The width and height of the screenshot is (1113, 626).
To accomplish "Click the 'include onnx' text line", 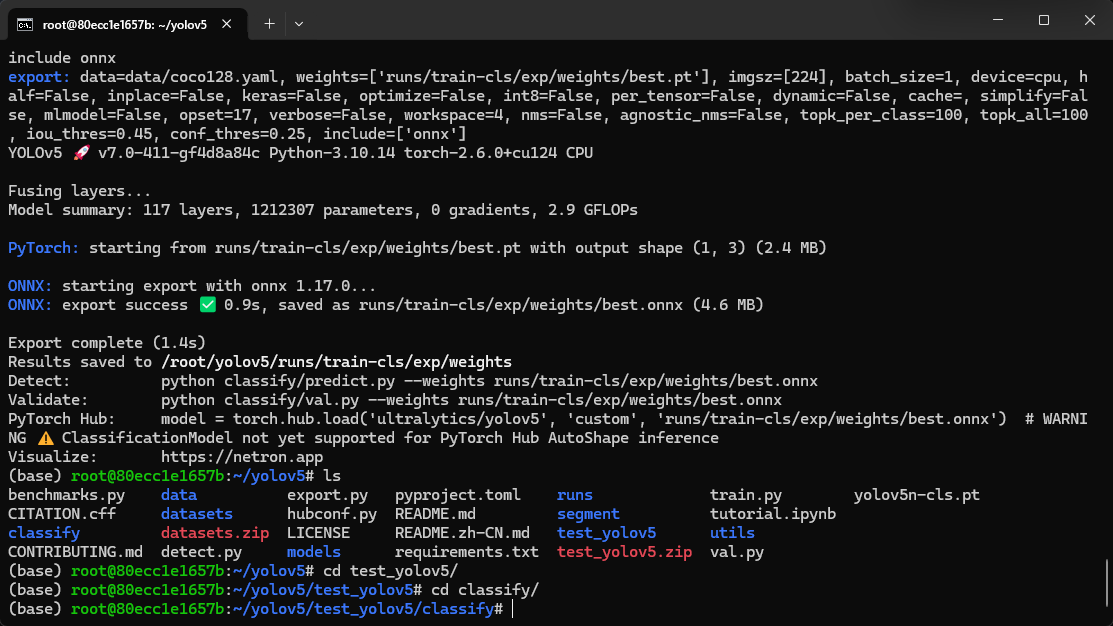I will (62, 57).
